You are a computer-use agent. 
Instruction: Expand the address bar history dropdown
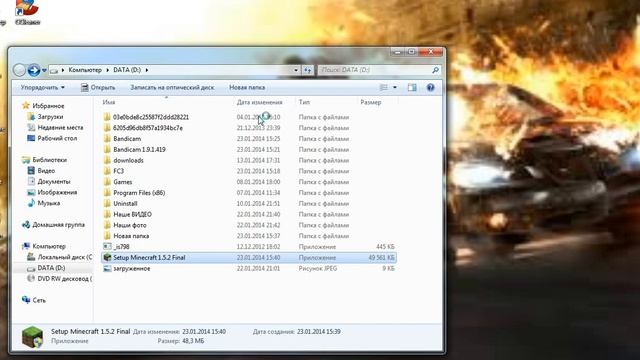(x=296, y=70)
